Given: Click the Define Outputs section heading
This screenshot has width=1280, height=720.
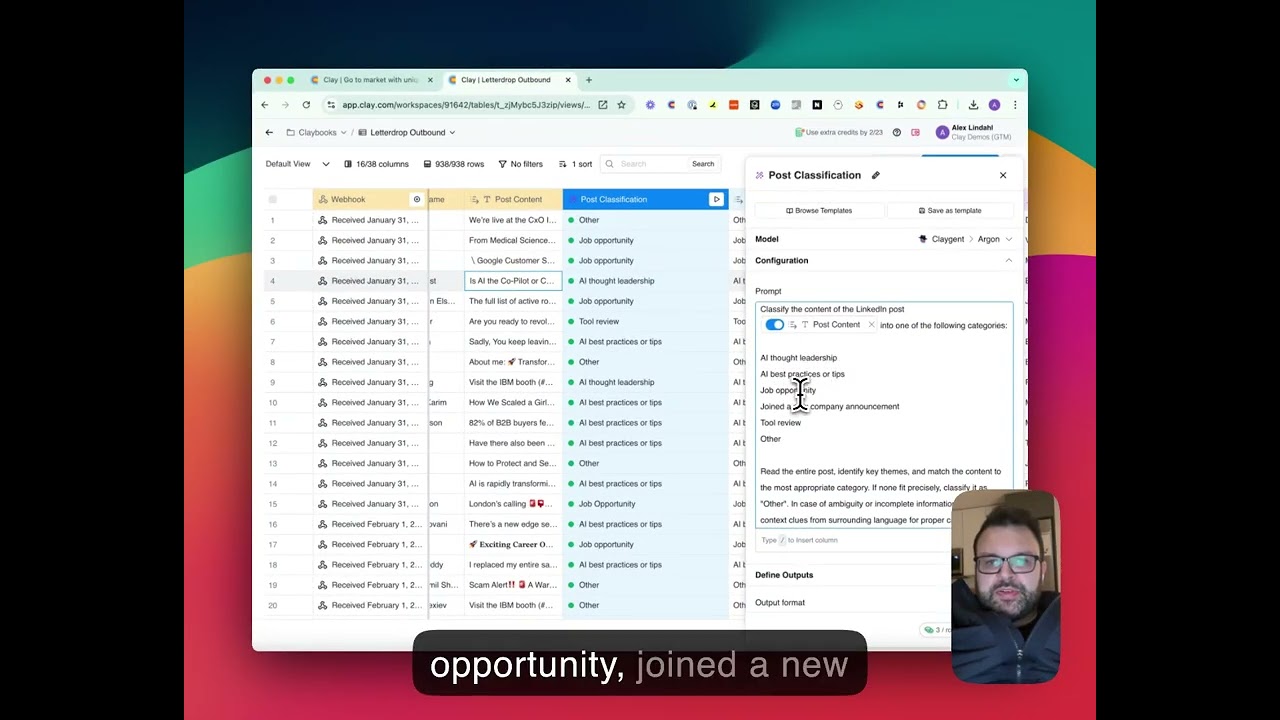Looking at the screenshot, I should click(x=784, y=575).
